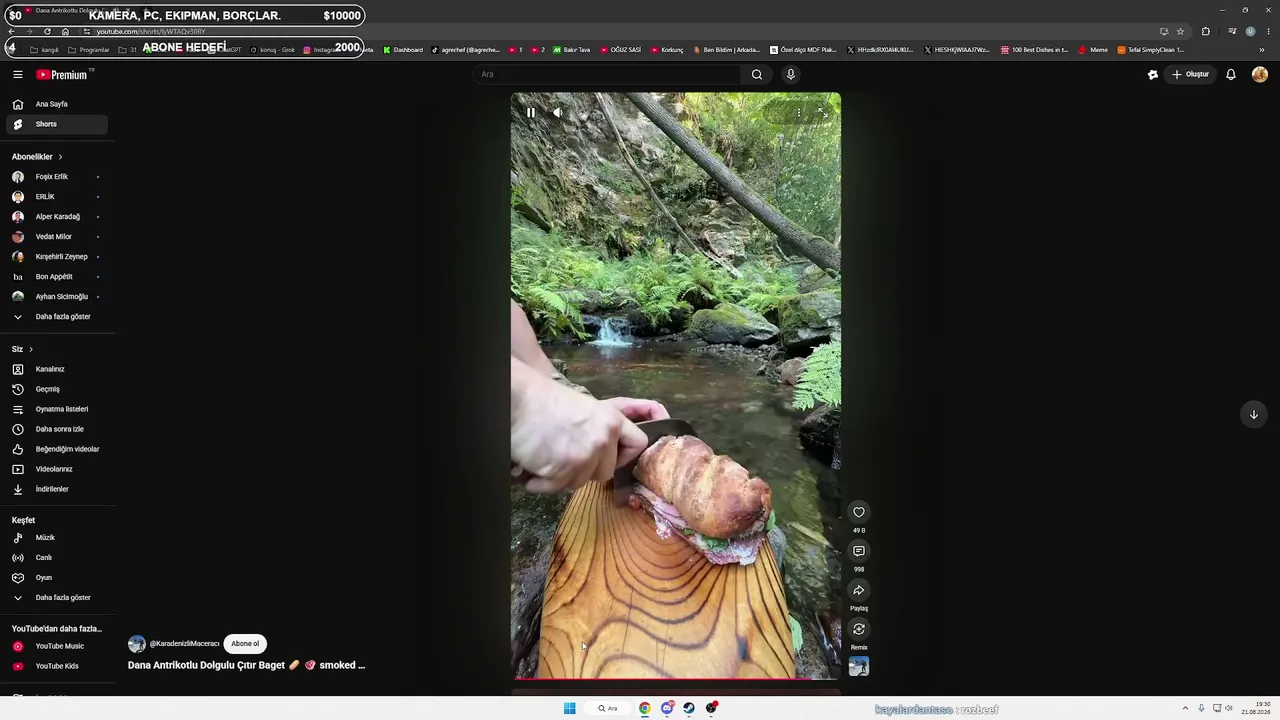Image resolution: width=1280 pixels, height=720 pixels.
Task: Open Steam from the taskbar
Action: pyautogui.click(x=689, y=709)
